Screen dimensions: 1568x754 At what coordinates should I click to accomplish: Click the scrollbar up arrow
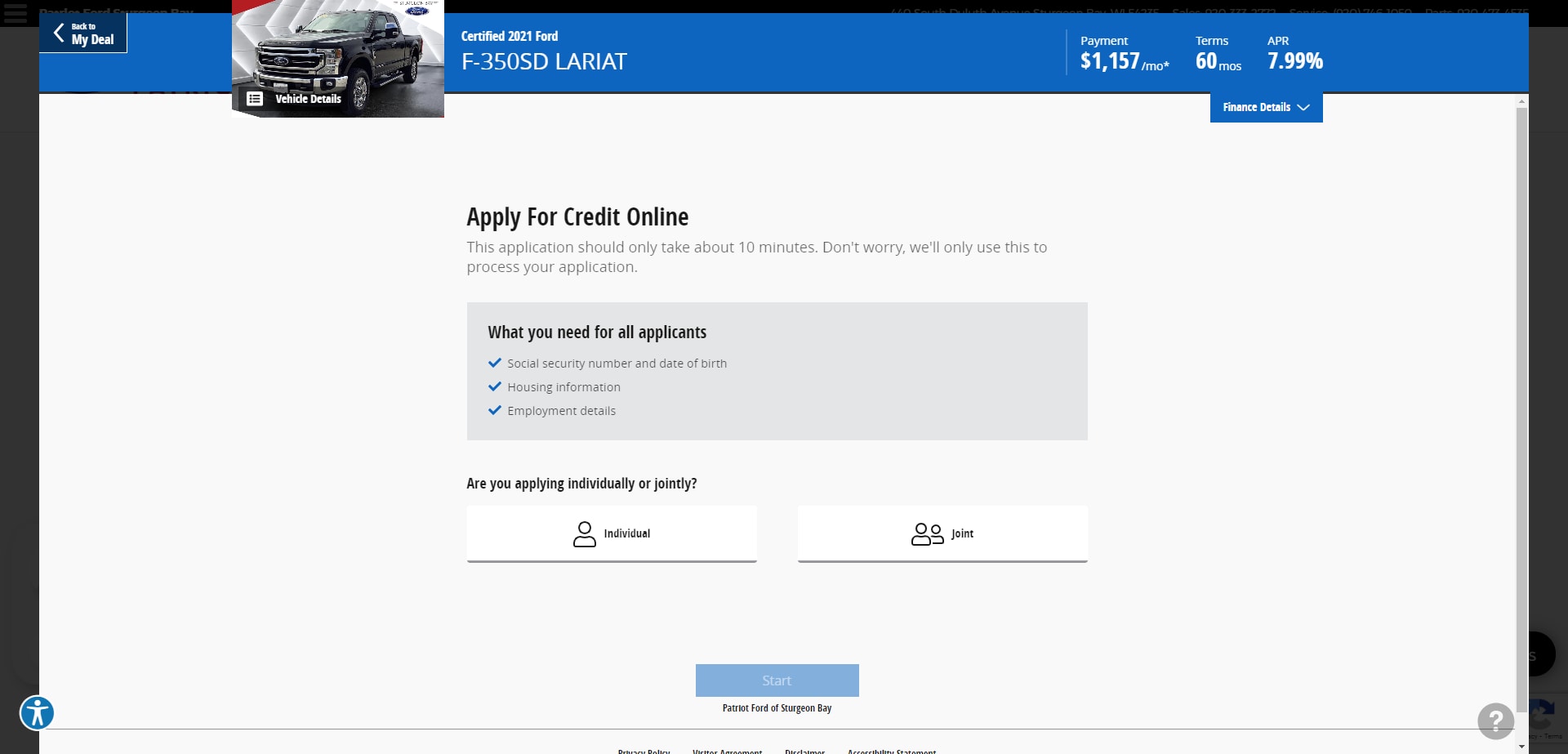1521,101
